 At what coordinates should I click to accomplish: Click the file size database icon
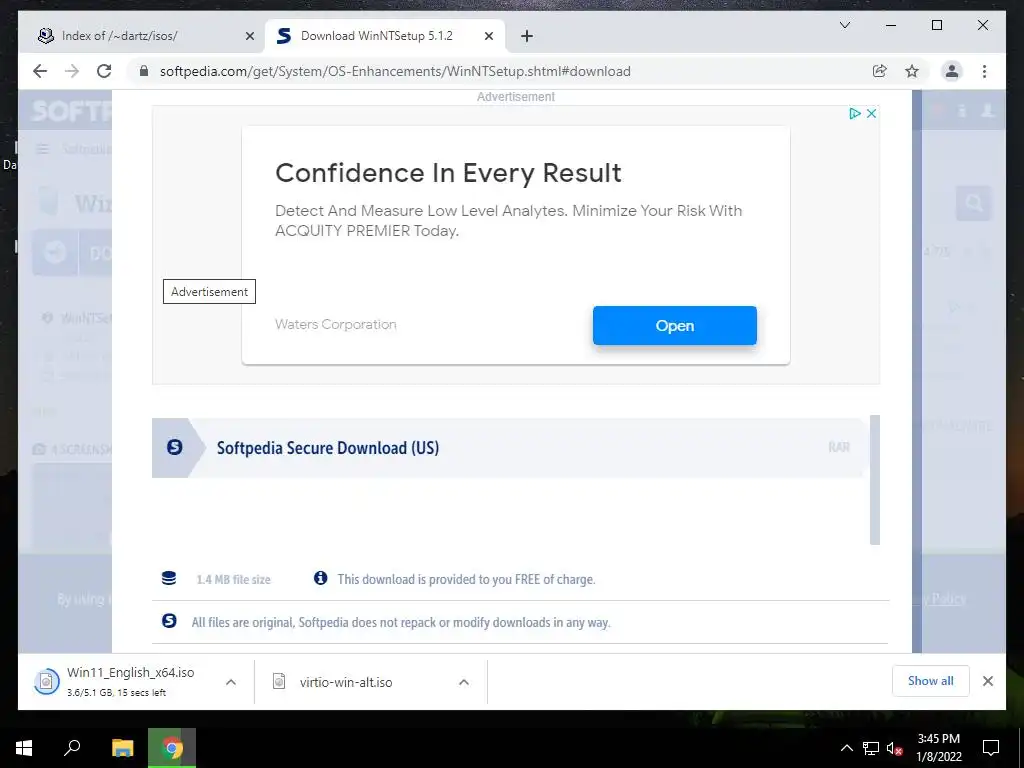point(168,578)
